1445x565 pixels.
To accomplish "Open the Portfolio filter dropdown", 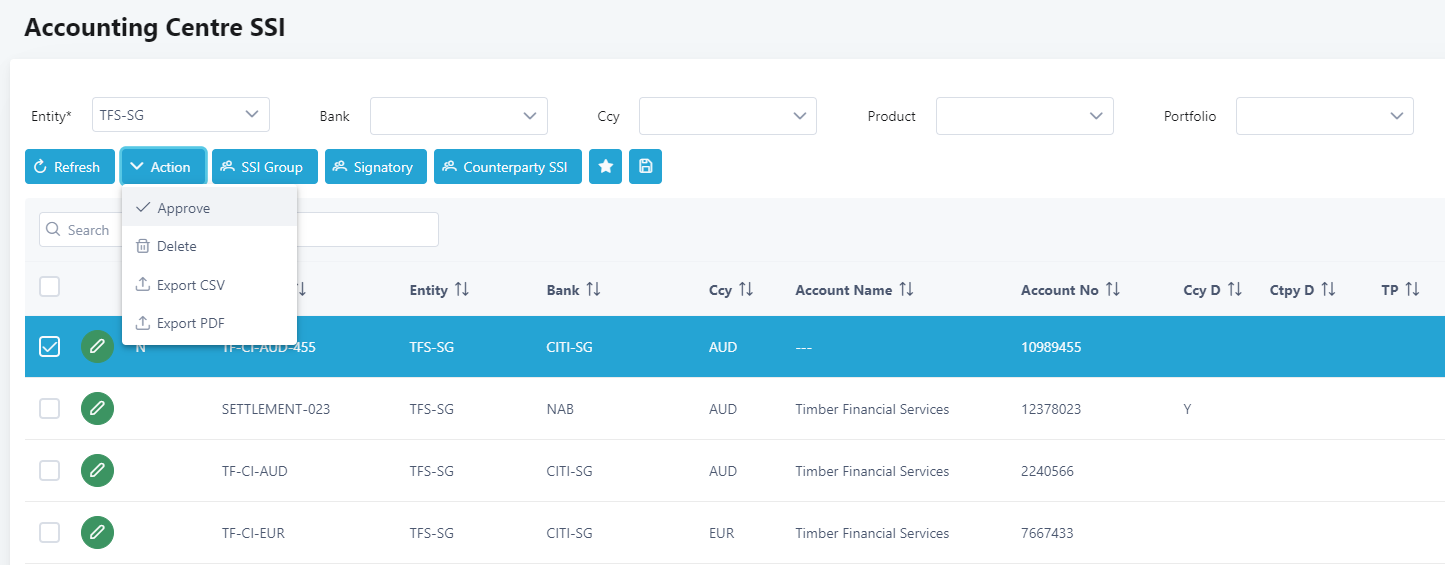I will pyautogui.click(x=1324, y=116).
